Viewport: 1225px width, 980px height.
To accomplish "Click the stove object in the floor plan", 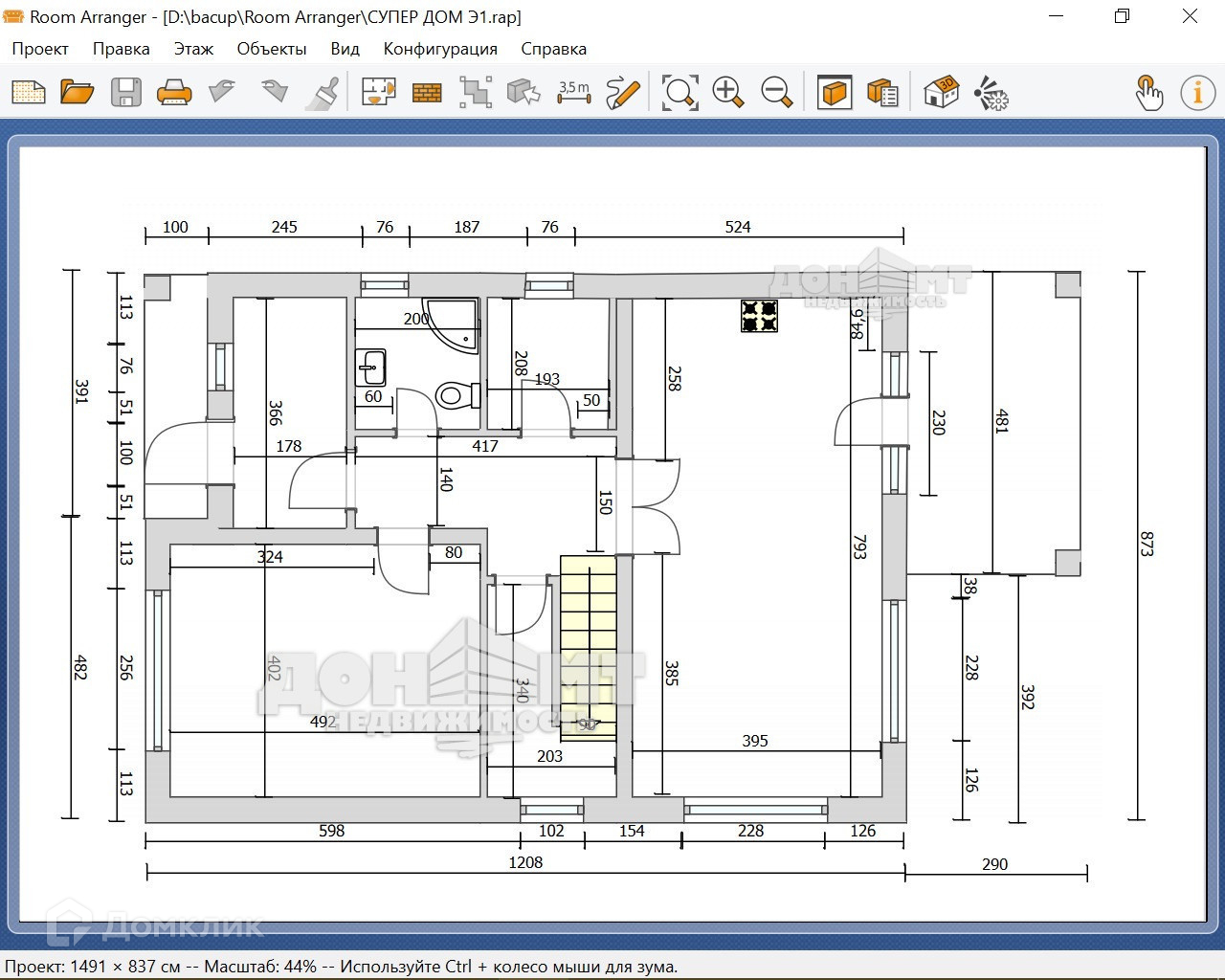I will [x=759, y=316].
